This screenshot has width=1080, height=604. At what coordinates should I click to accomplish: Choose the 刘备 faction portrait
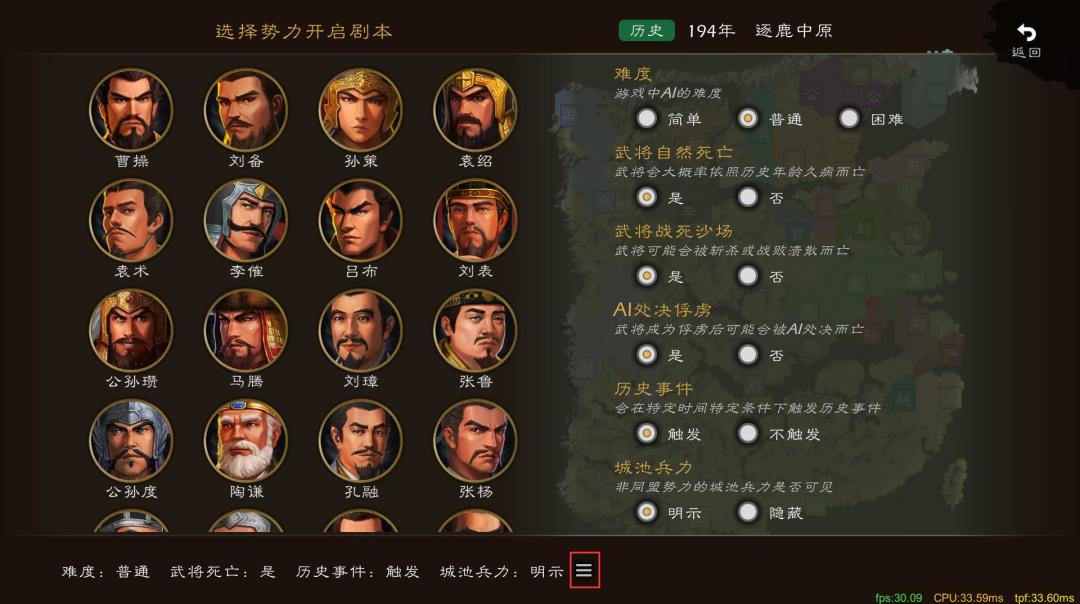pyautogui.click(x=246, y=110)
